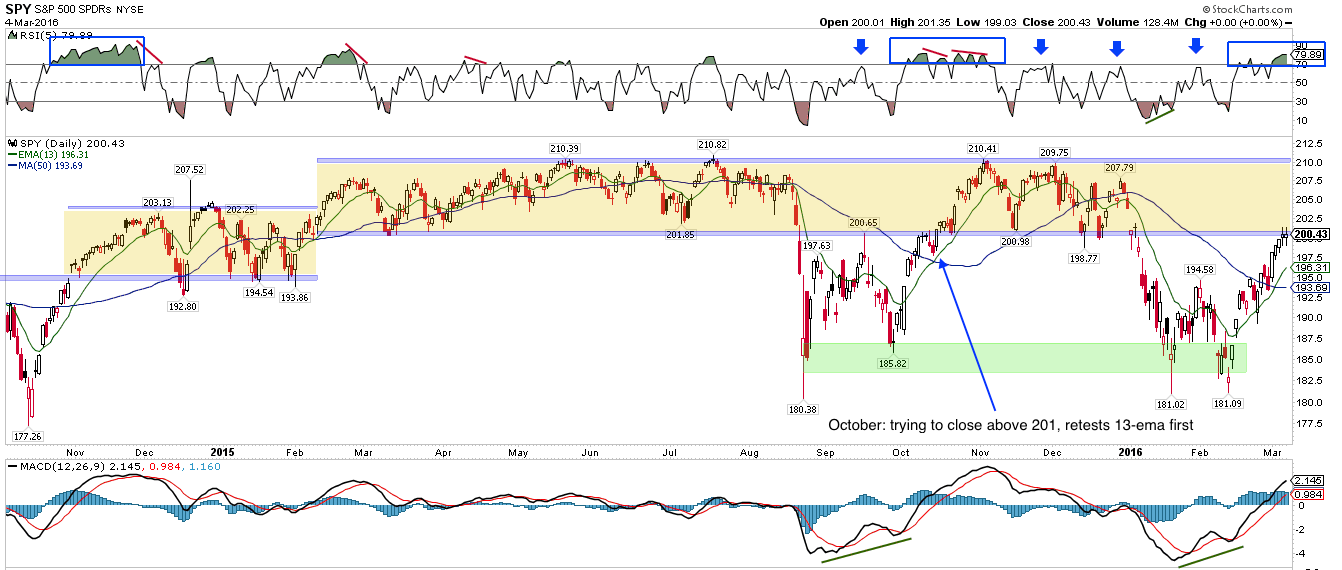Click the 197.63 price label
Image resolution: width=1342 pixels, height=570 pixels.
coord(817,245)
